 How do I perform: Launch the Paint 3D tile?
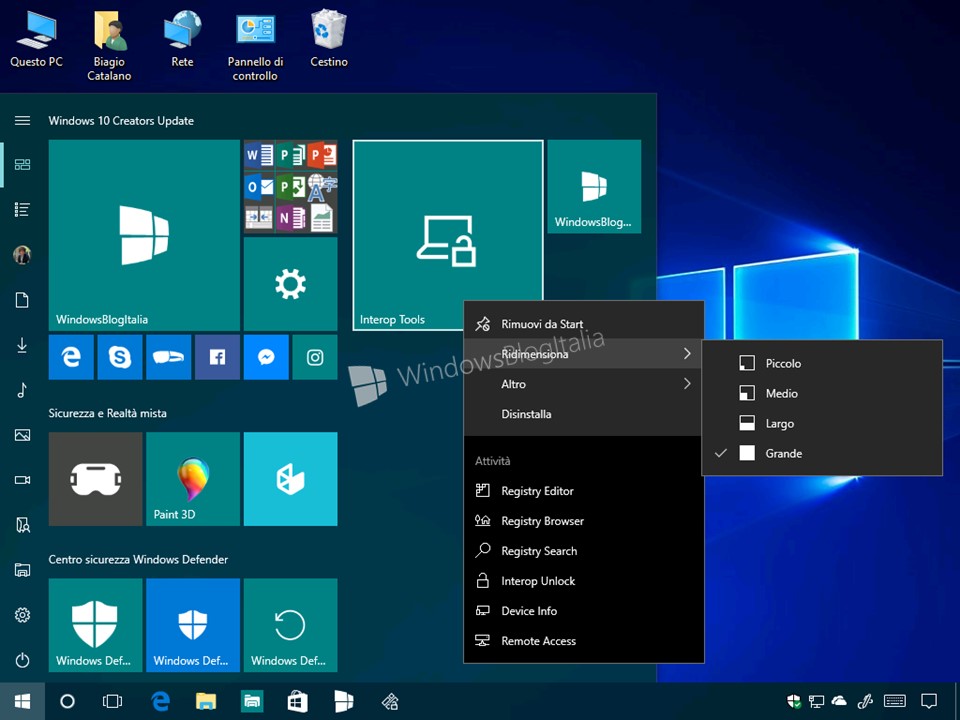click(x=193, y=479)
